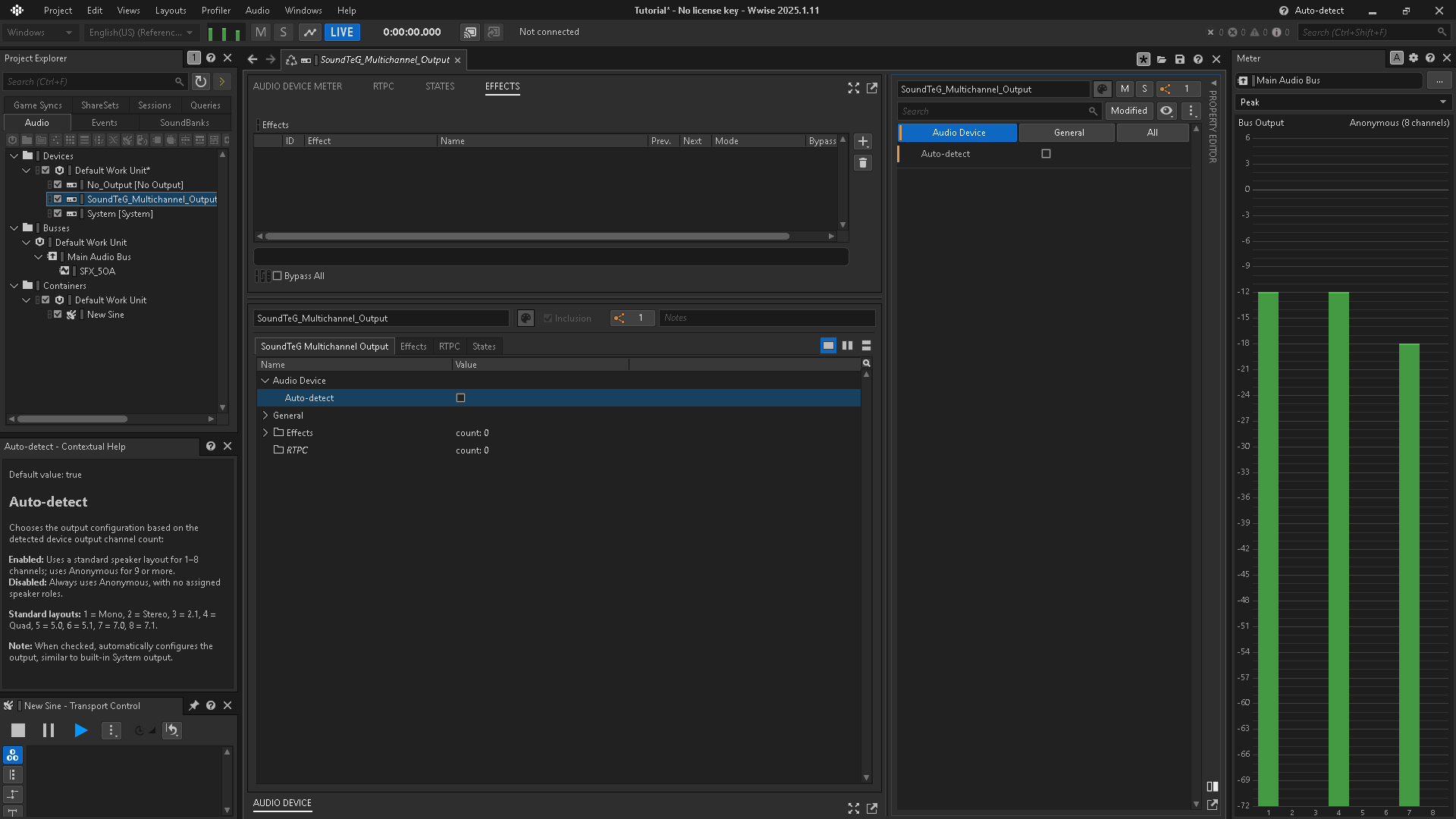Open the lower States tab

point(484,347)
